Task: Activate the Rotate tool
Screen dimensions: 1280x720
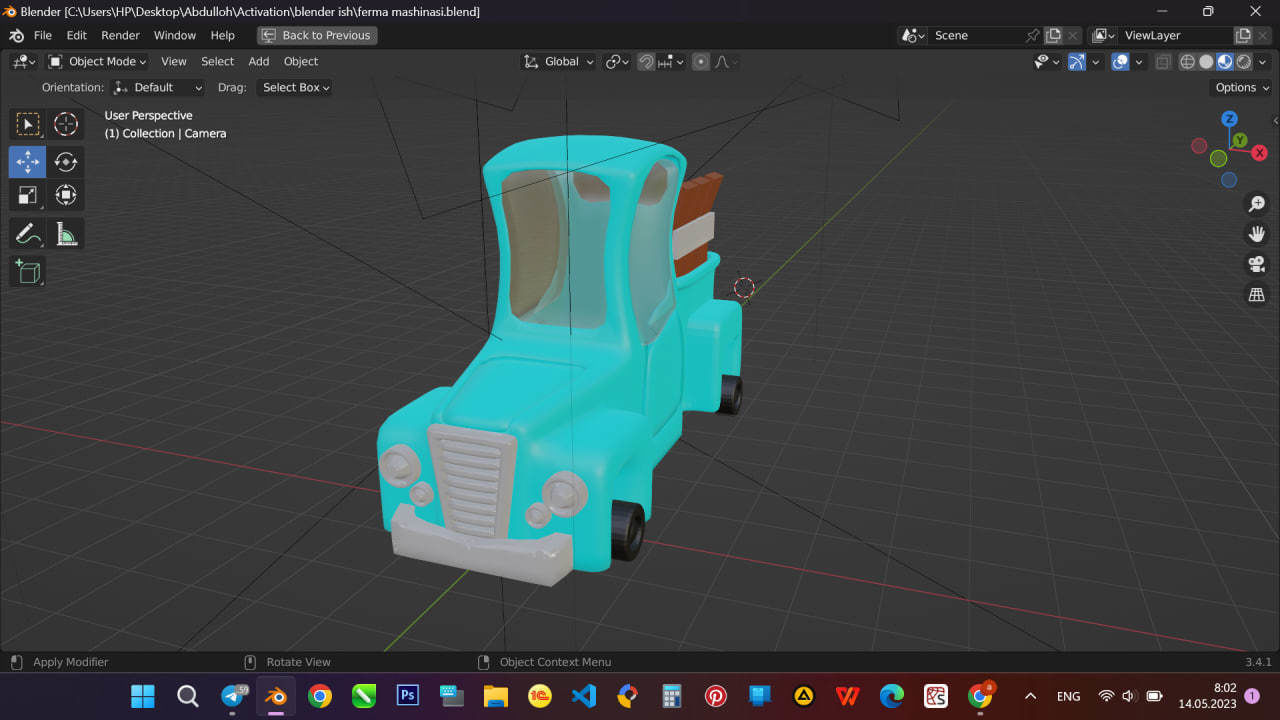Action: 66,161
